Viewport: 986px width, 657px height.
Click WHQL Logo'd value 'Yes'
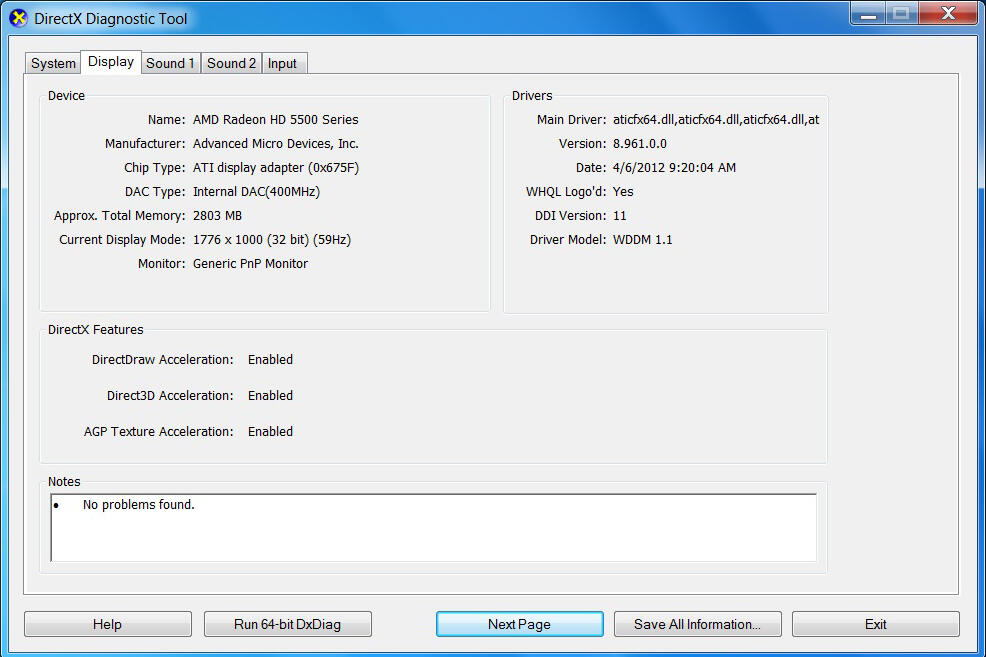pos(623,191)
